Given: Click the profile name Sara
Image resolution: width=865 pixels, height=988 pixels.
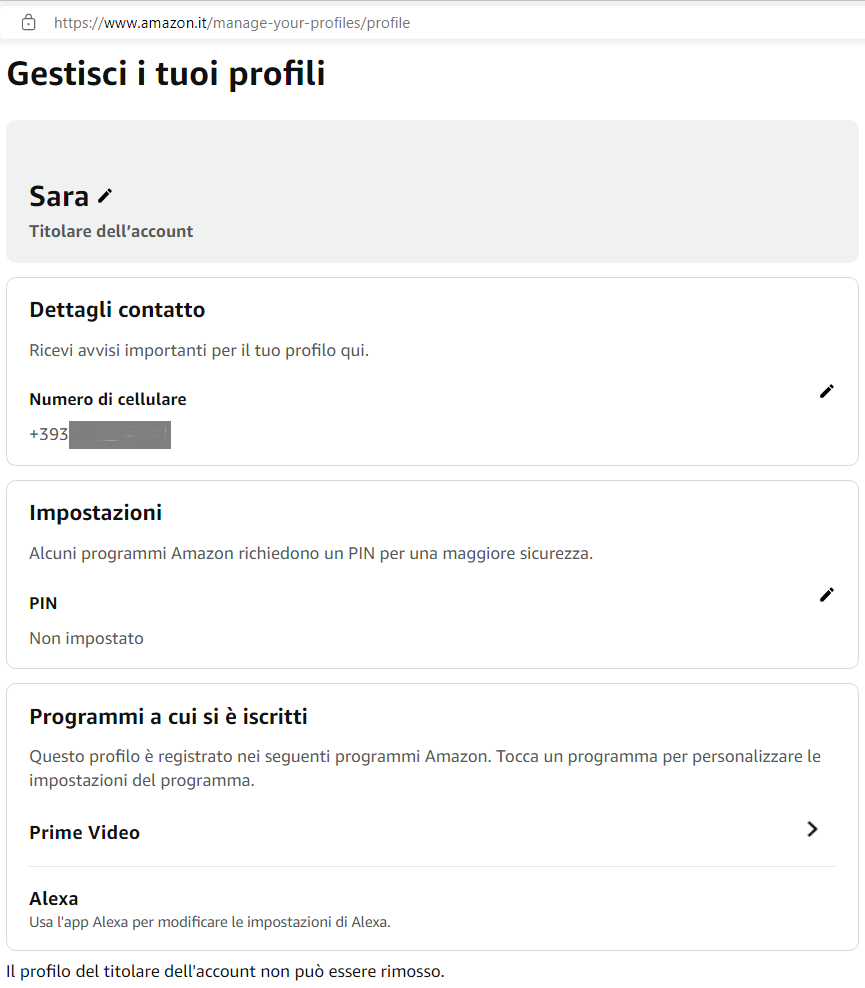Looking at the screenshot, I should (x=59, y=196).
